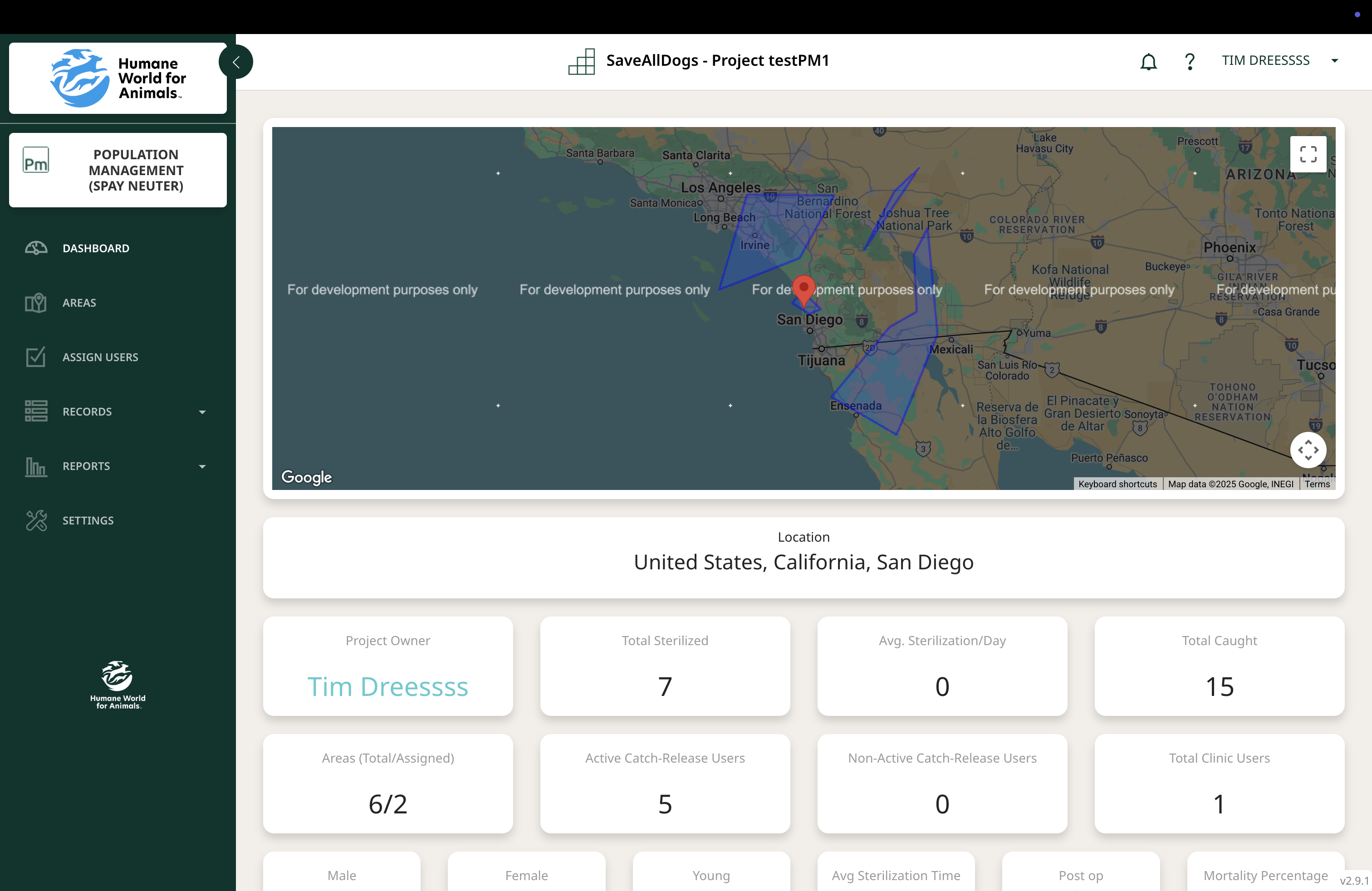Expand the Records dropdown
Viewport: 1372px width, 891px height.
click(x=202, y=411)
